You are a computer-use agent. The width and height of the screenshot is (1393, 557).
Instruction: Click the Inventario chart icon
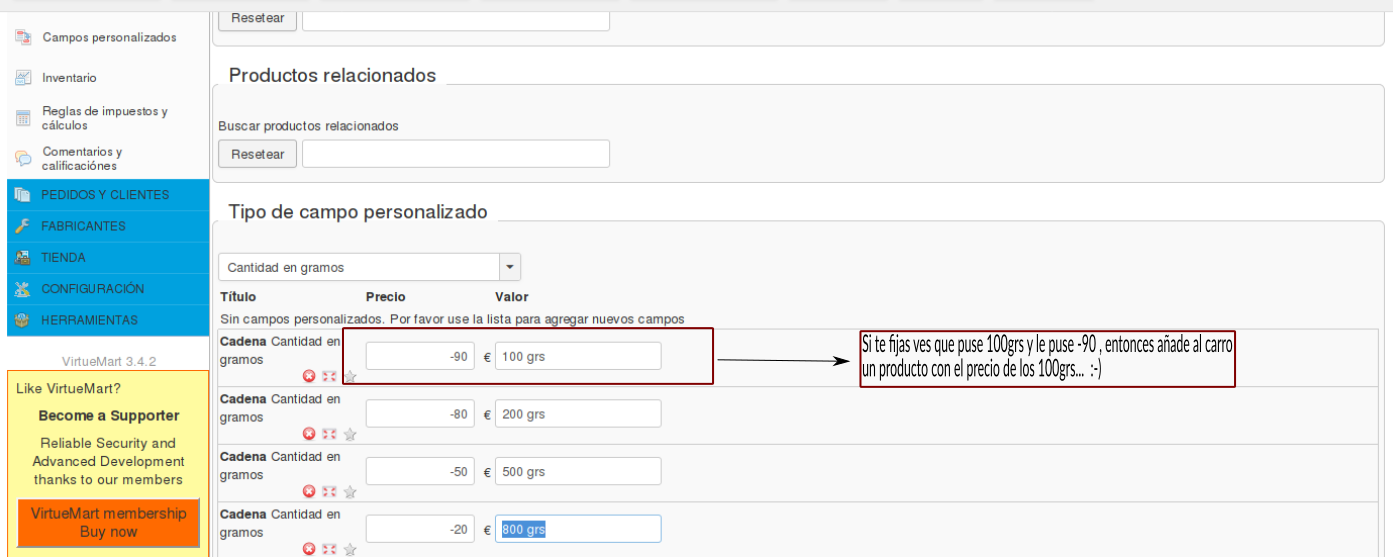[23, 77]
